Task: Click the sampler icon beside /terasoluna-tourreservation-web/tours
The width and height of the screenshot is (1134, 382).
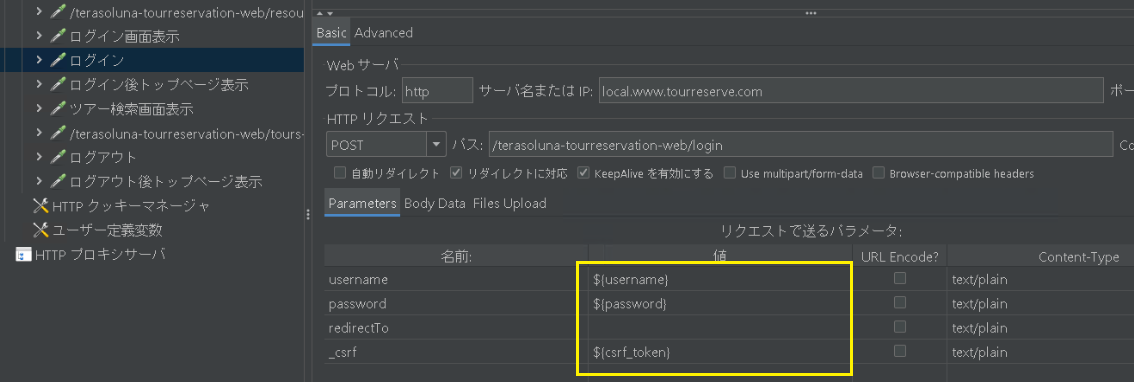Action: [59, 133]
